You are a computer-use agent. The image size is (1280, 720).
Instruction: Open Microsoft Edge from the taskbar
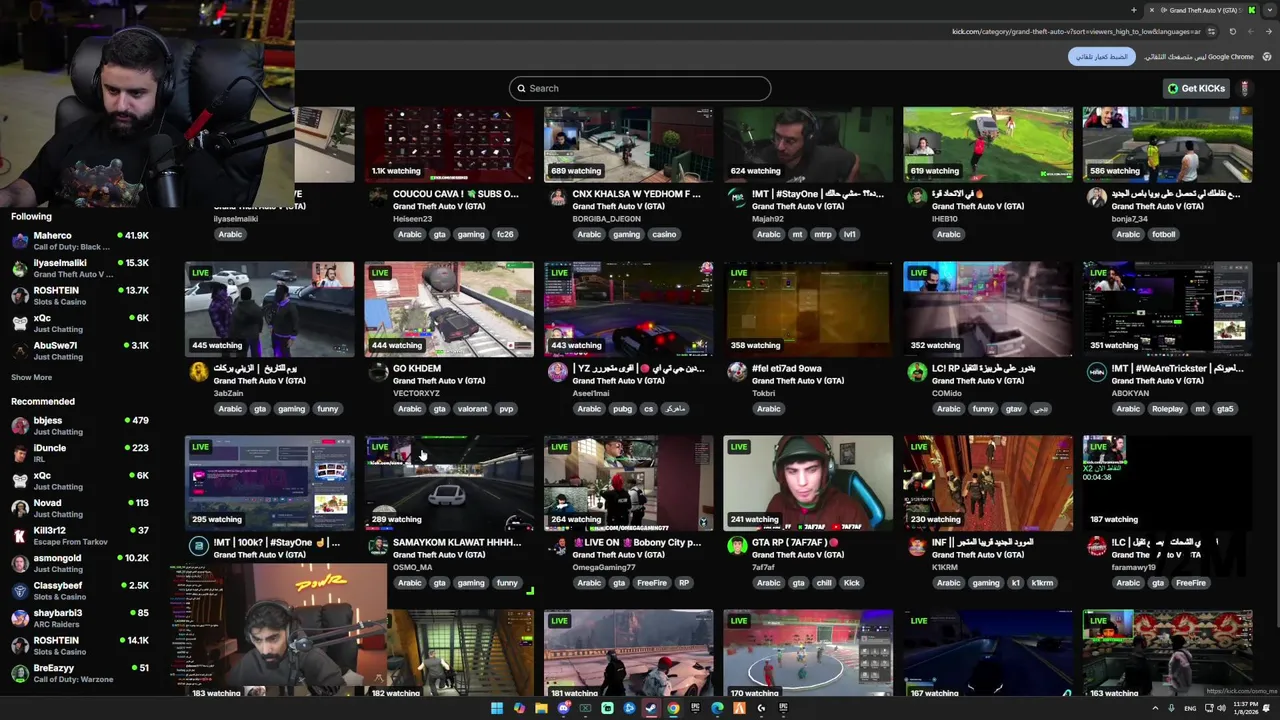[717, 708]
